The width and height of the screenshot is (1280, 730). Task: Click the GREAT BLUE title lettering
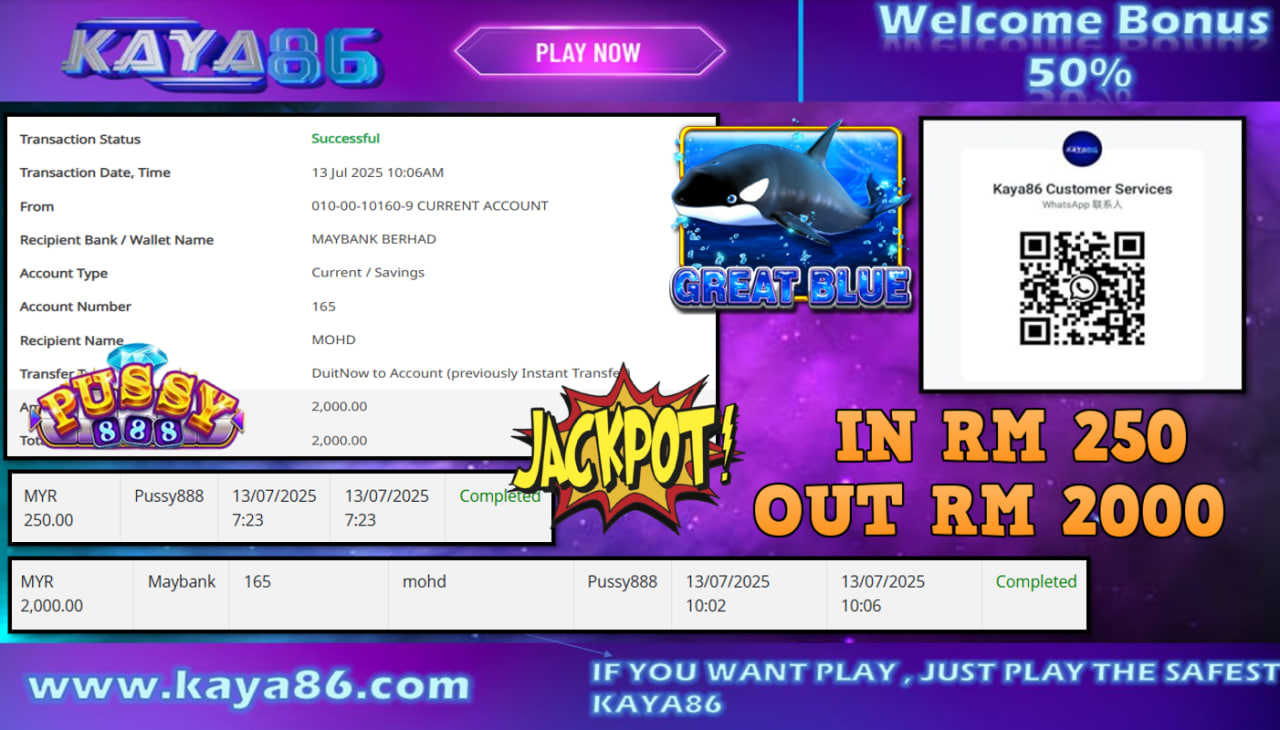(x=791, y=287)
